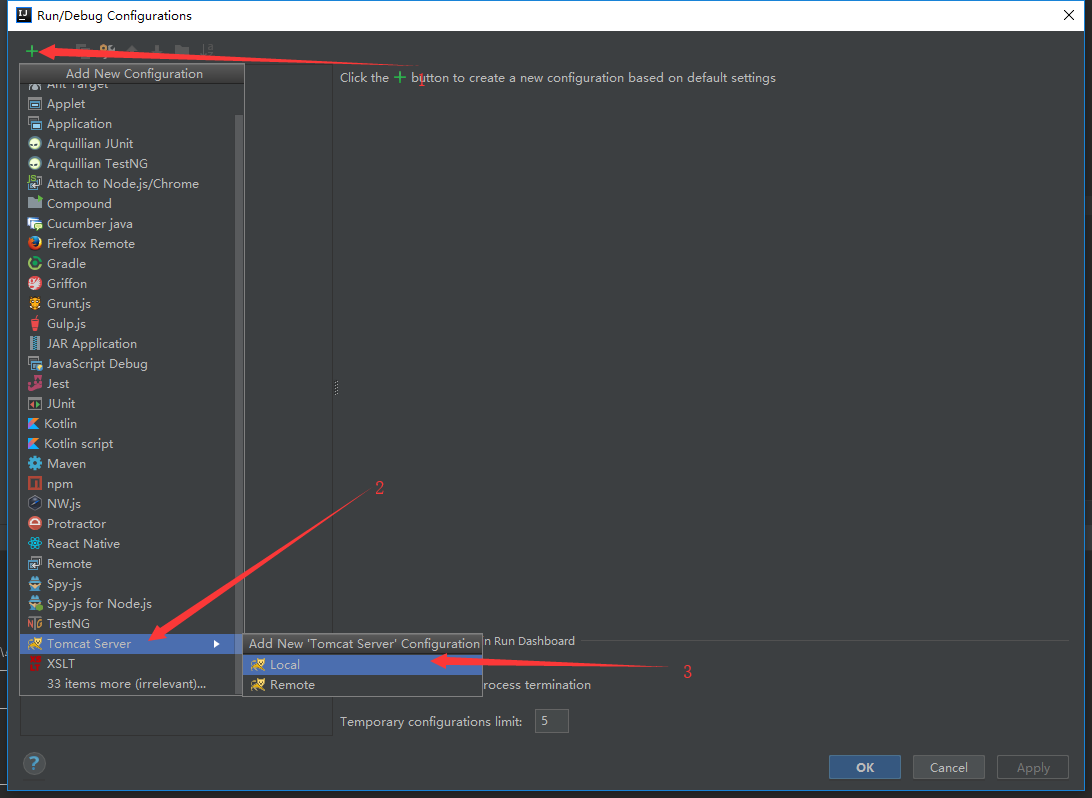Click the green plus Add Configuration button
The width and height of the screenshot is (1092, 798).
point(31,51)
